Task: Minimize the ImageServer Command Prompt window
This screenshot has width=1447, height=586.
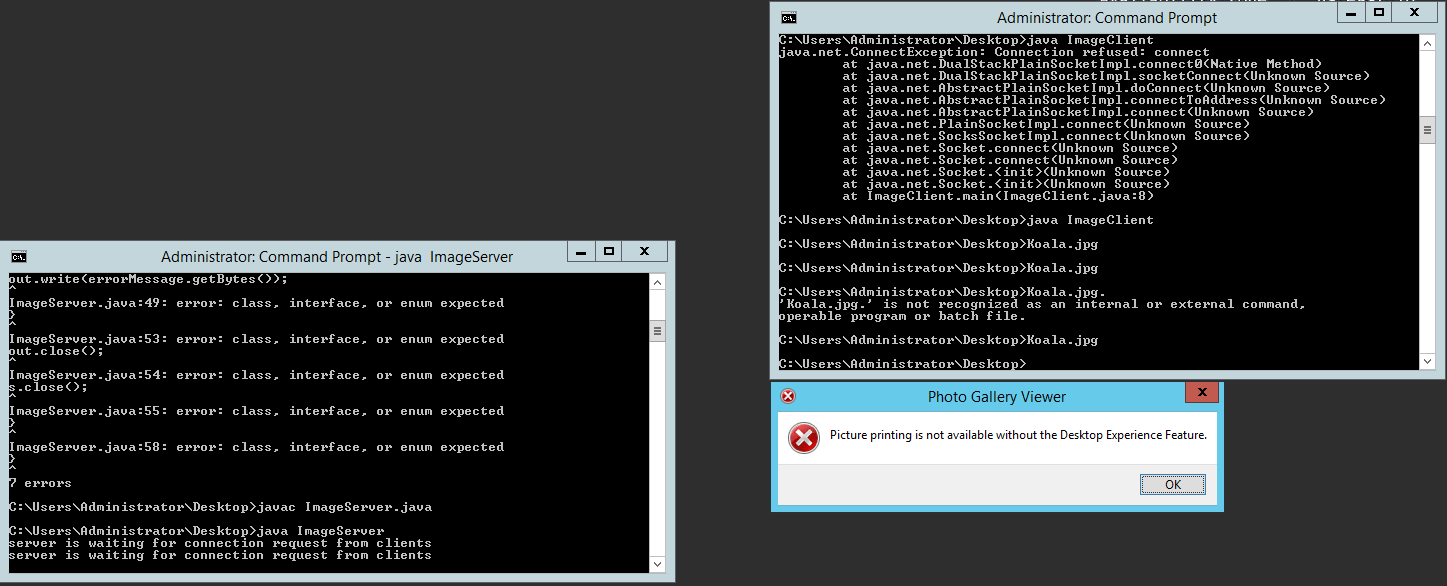Action: coord(581,251)
